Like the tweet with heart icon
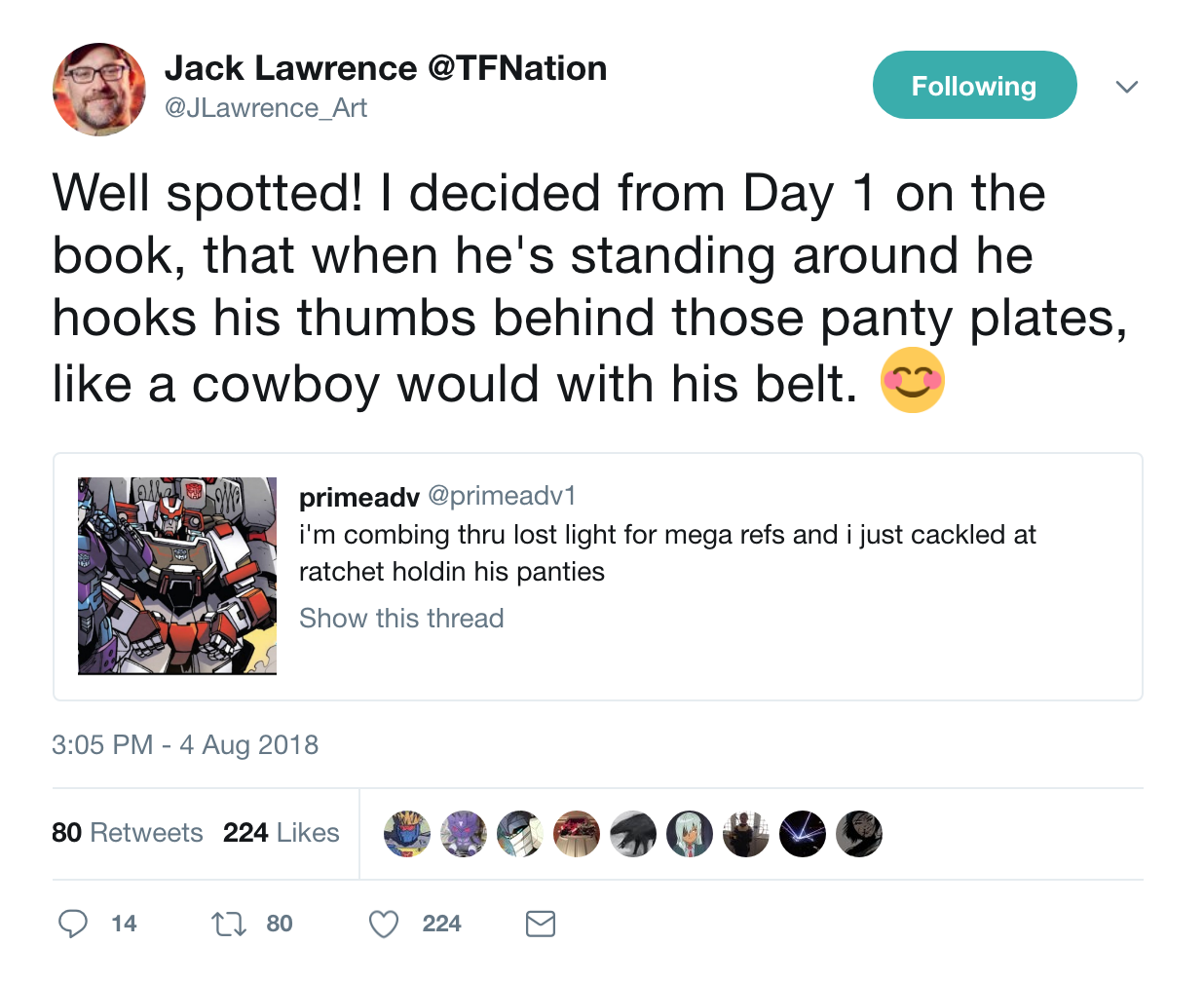This screenshot has width=1204, height=982. tap(384, 924)
